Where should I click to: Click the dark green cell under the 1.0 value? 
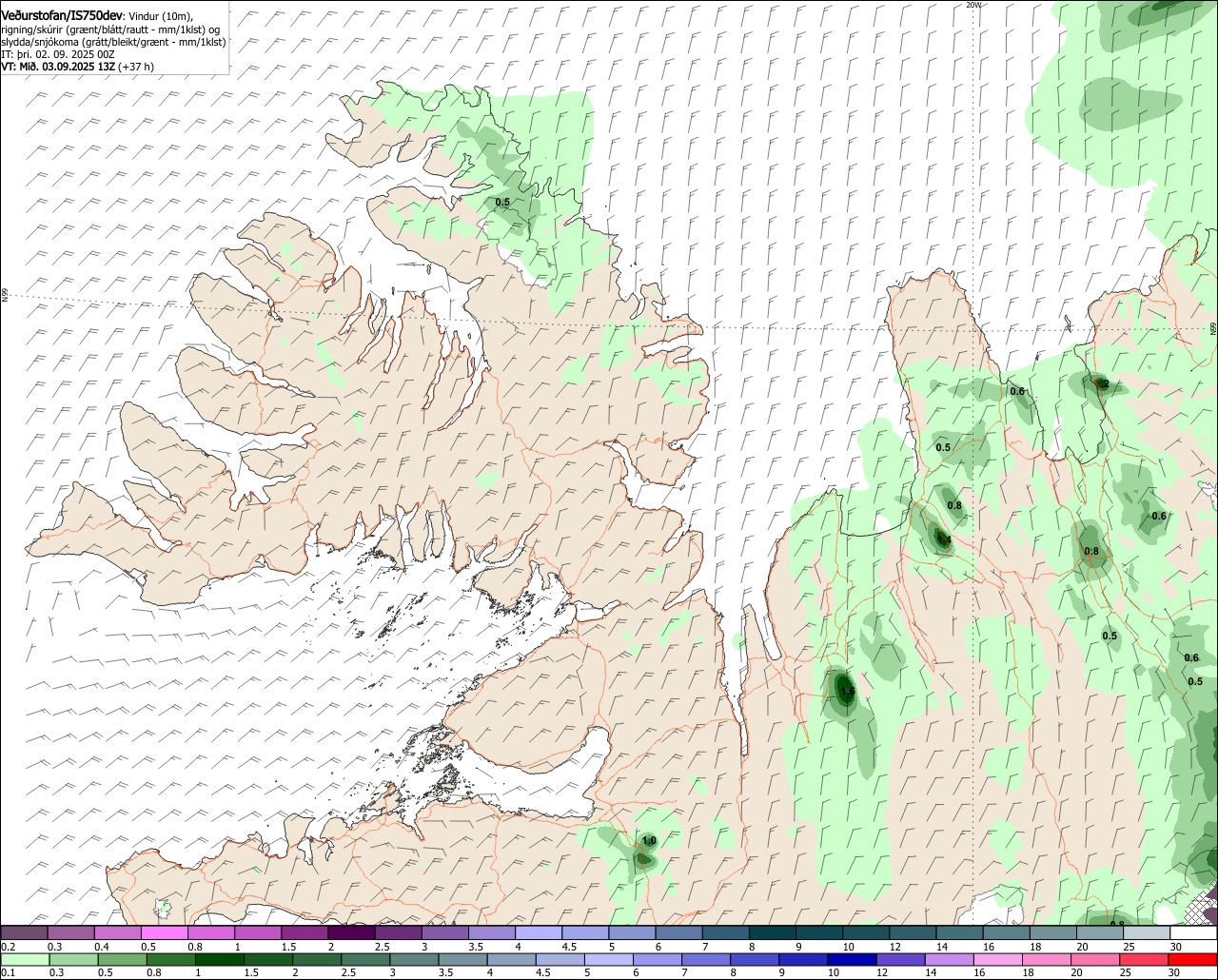(644, 859)
